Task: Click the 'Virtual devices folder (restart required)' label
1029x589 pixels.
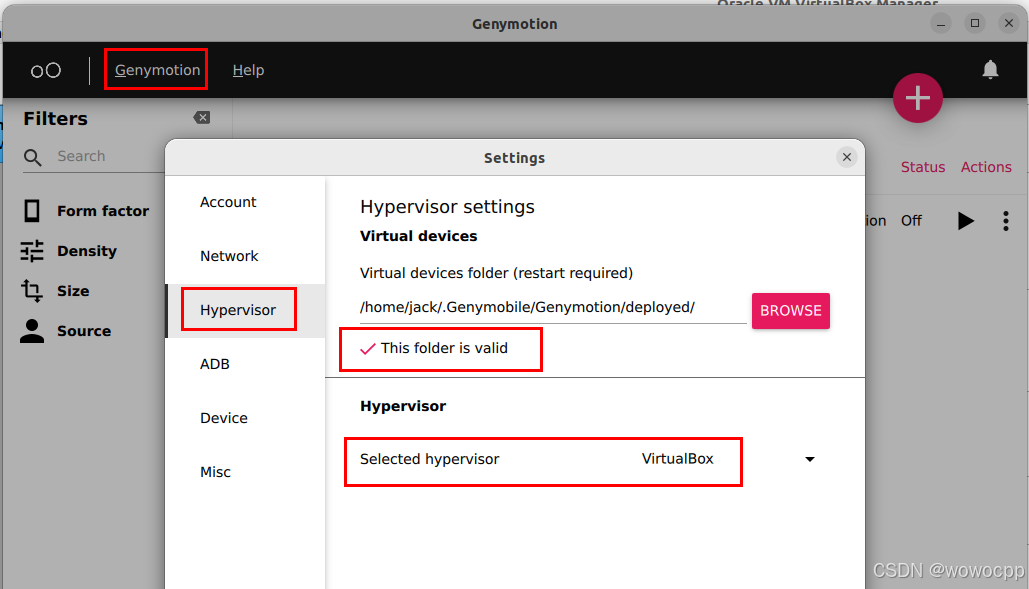Action: [x=496, y=273]
